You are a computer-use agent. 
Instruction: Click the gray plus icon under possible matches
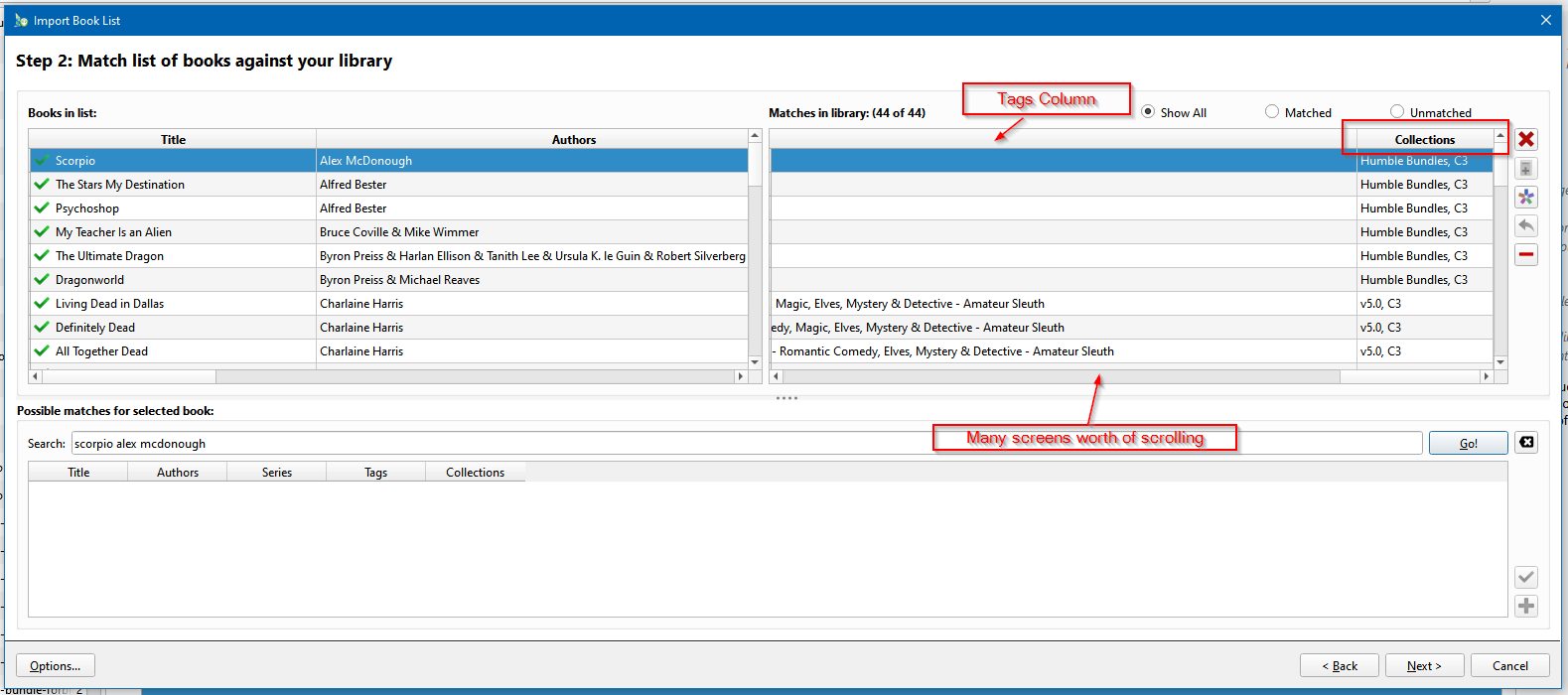coord(1526,606)
